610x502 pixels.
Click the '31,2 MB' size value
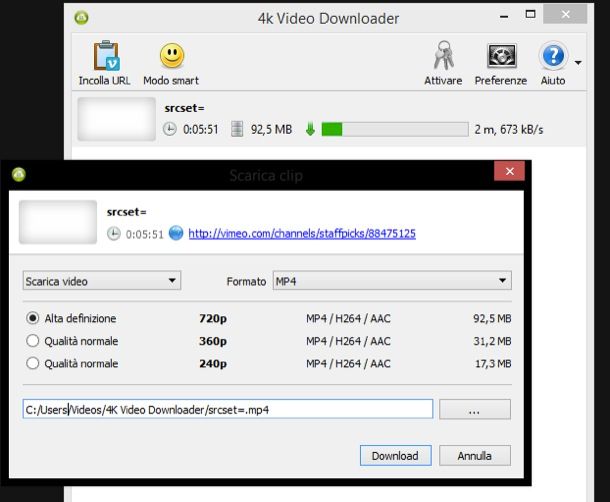pyautogui.click(x=492, y=341)
